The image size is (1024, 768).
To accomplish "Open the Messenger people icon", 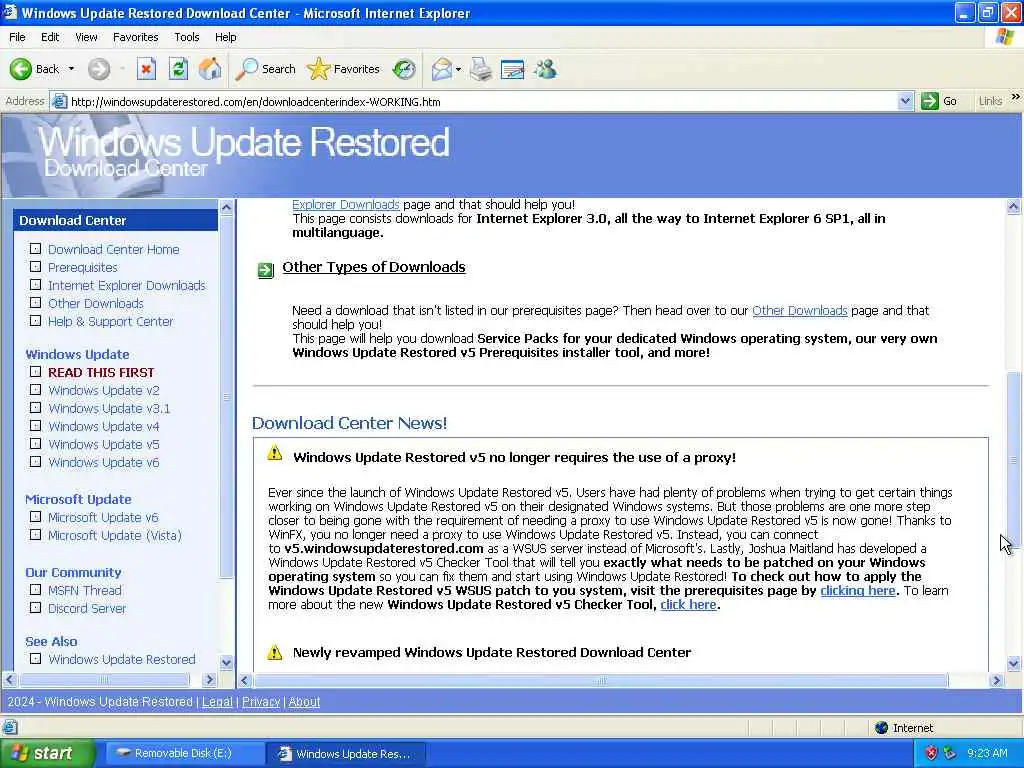I will [x=545, y=69].
